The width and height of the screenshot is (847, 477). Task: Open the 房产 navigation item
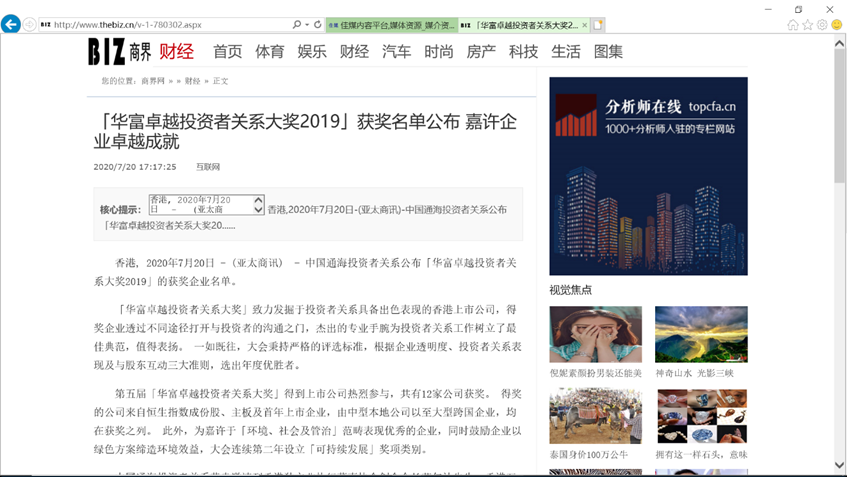click(481, 52)
